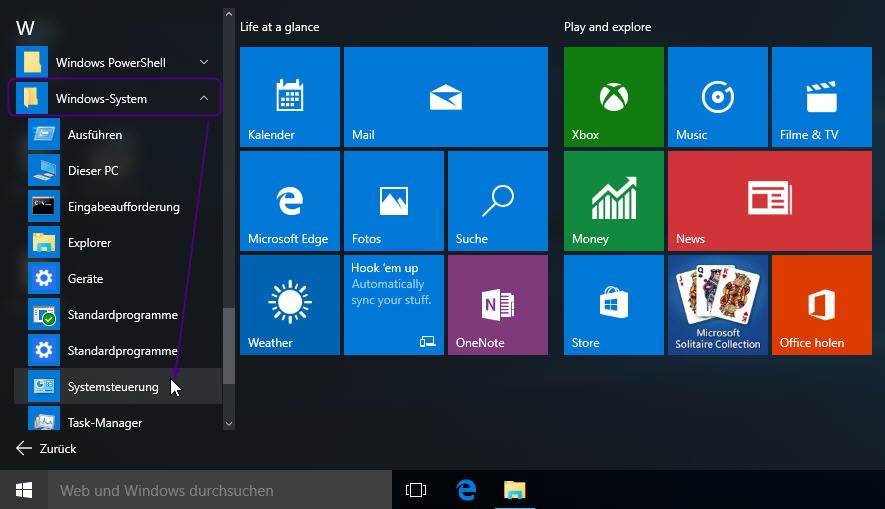Image resolution: width=885 pixels, height=509 pixels.
Task: Open File Explorer from taskbar
Action: click(x=515, y=490)
